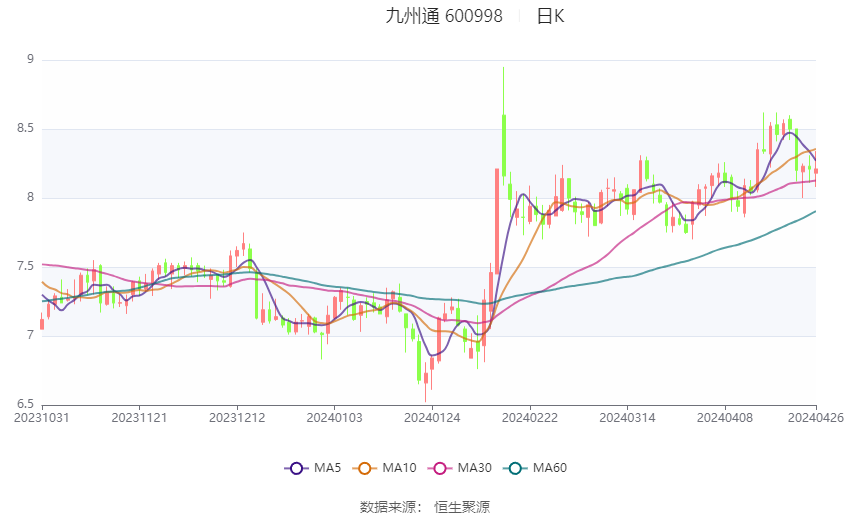Click the x-axis date label 20240408

(x=725, y=418)
